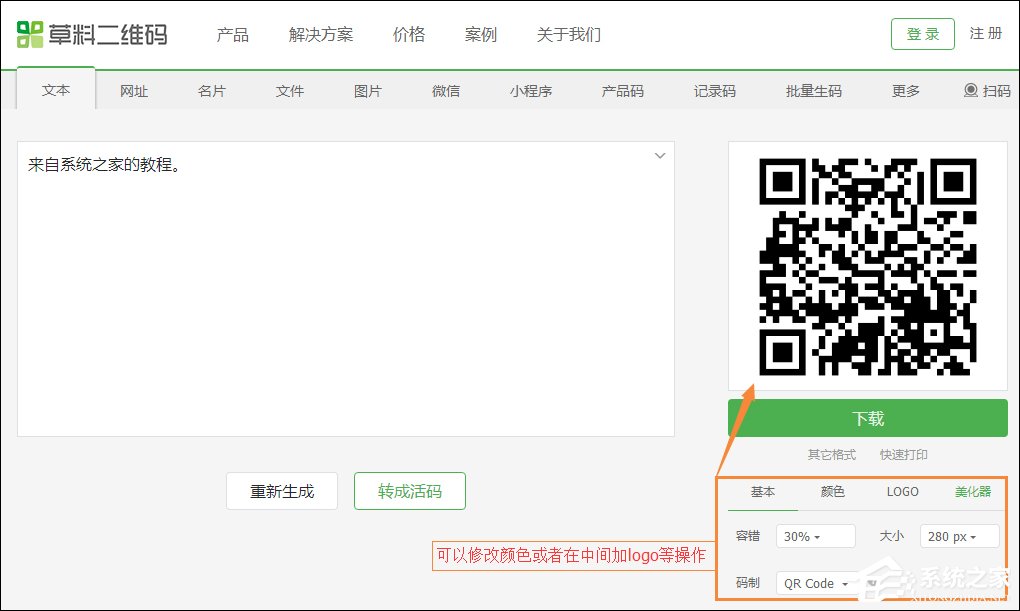Open the 产品 menu

[x=233, y=34]
